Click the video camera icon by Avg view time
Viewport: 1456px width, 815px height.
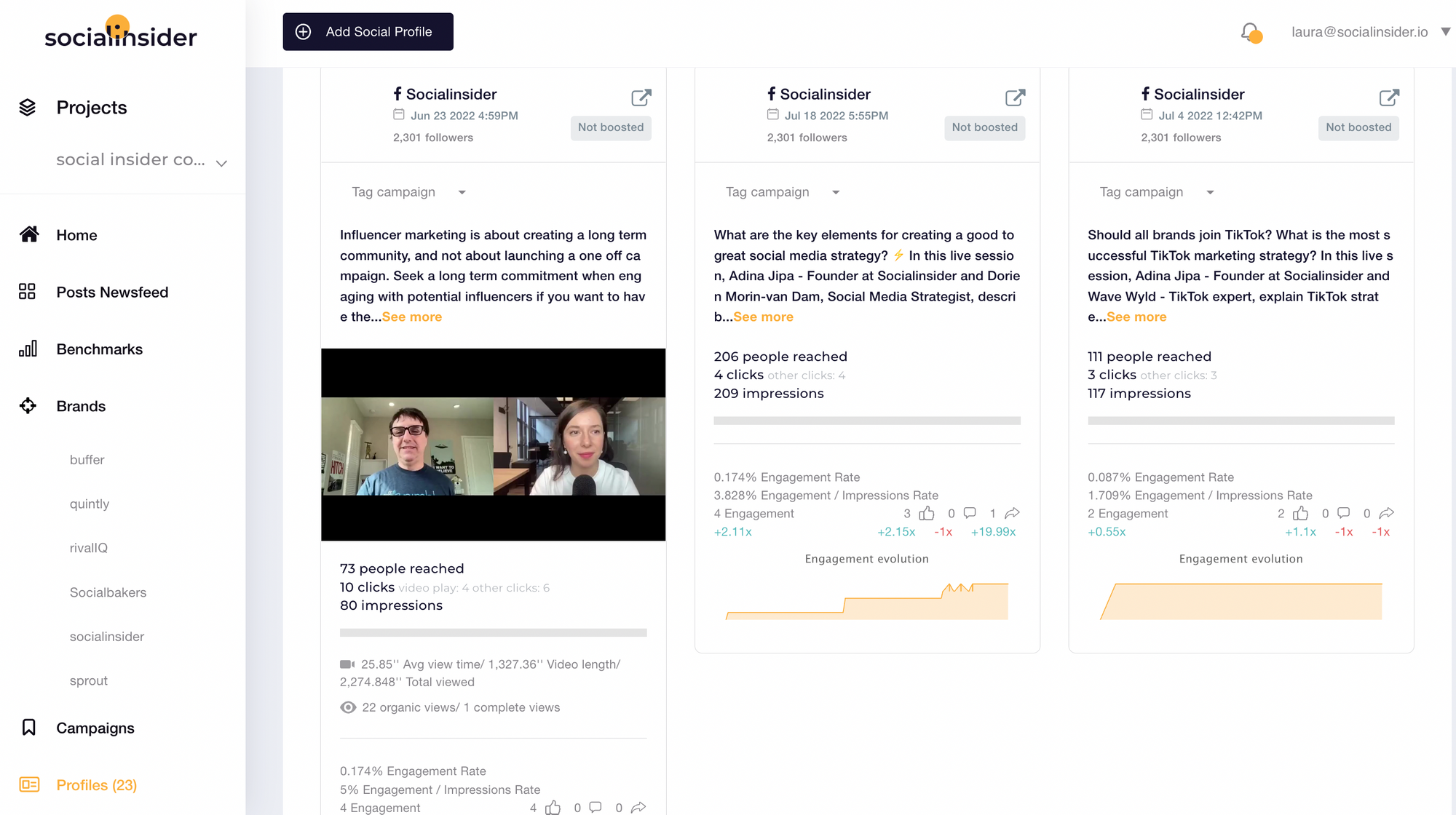pos(347,664)
